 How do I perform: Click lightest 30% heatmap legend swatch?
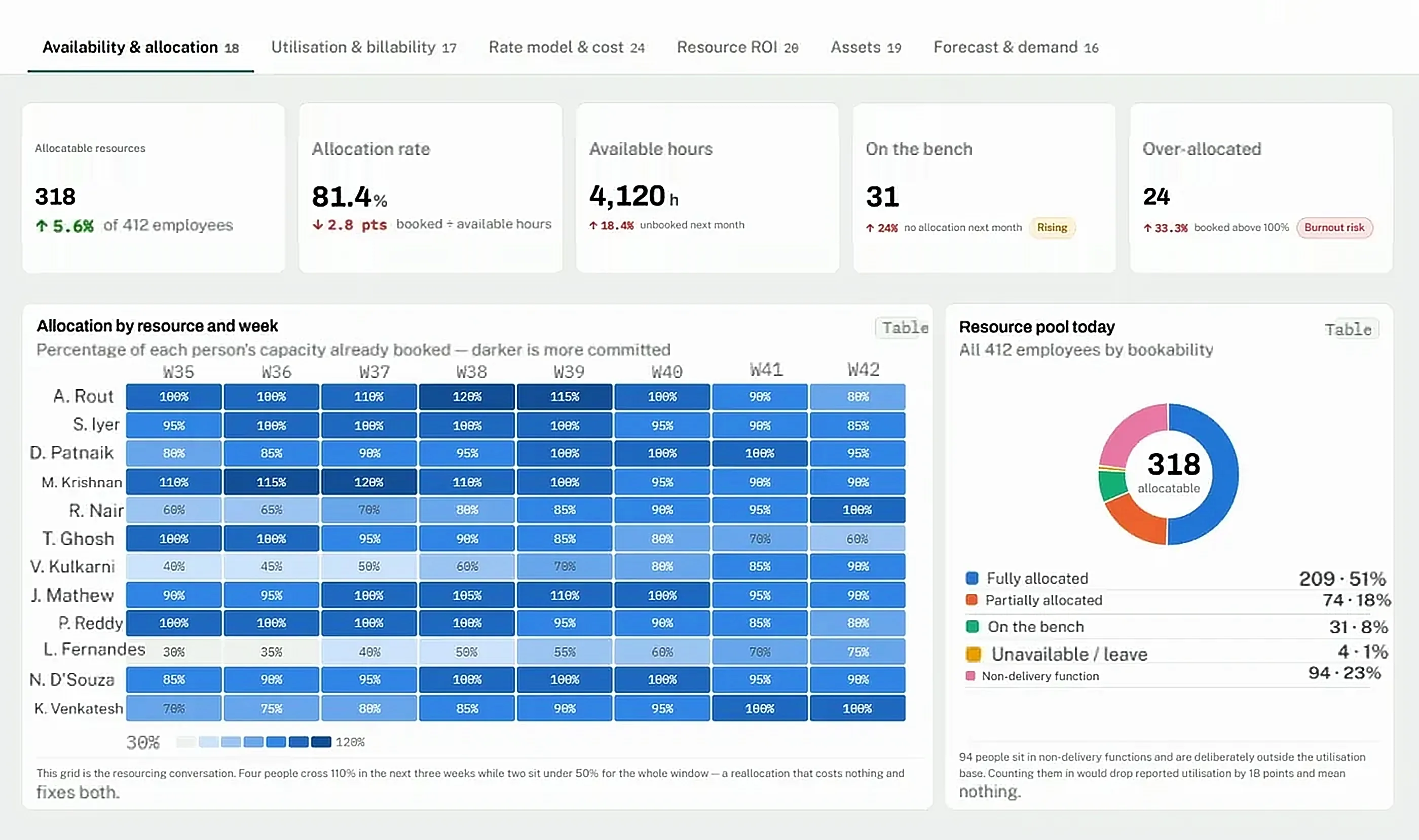click(x=185, y=742)
